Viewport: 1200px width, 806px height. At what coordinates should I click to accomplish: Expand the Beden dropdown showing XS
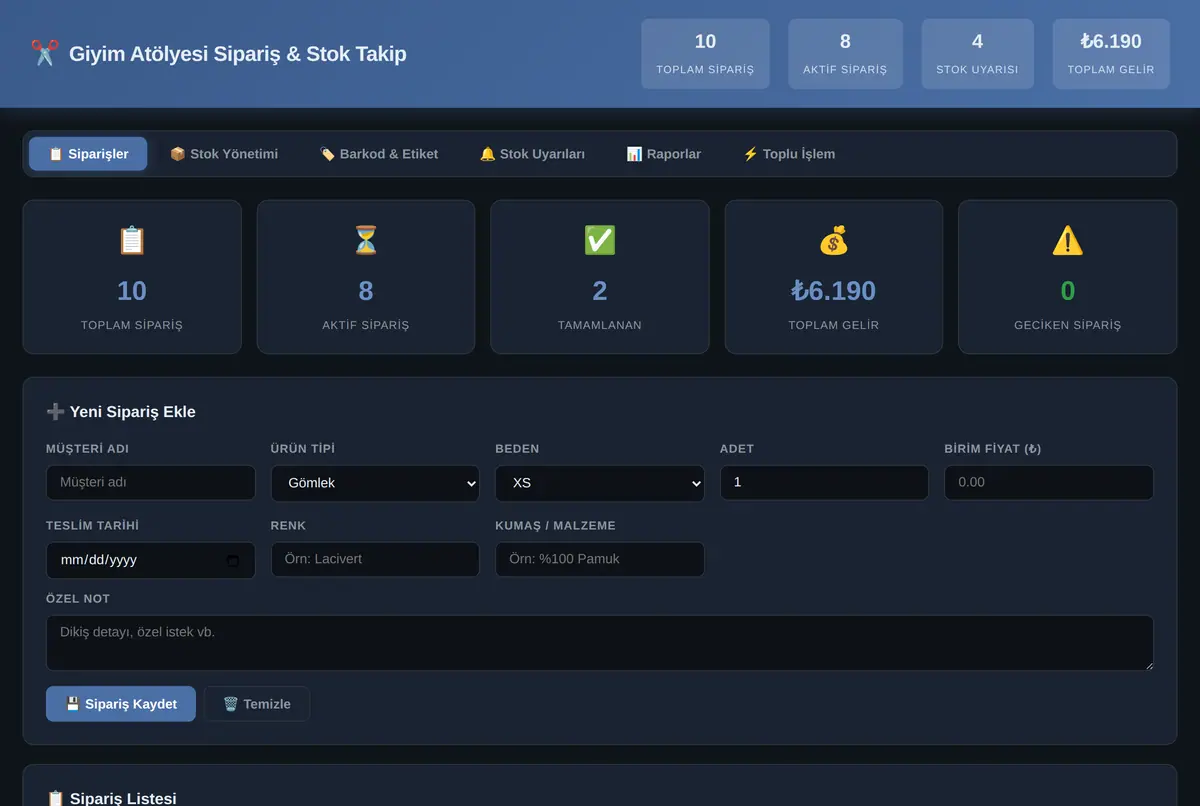pos(600,483)
